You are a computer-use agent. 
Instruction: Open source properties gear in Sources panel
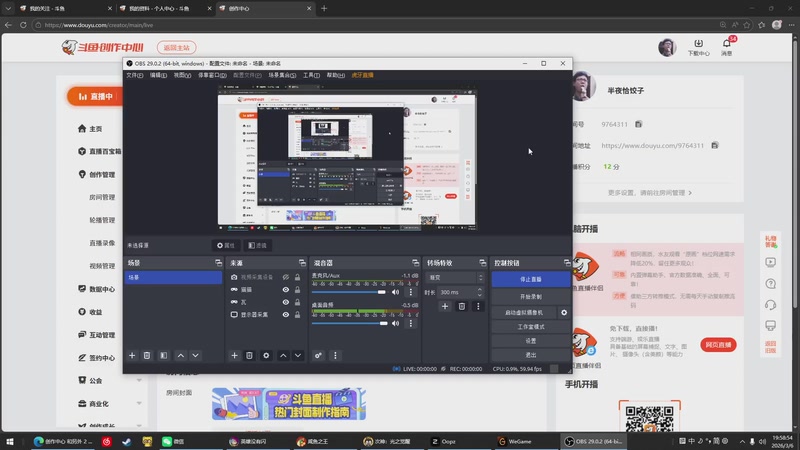pos(266,355)
